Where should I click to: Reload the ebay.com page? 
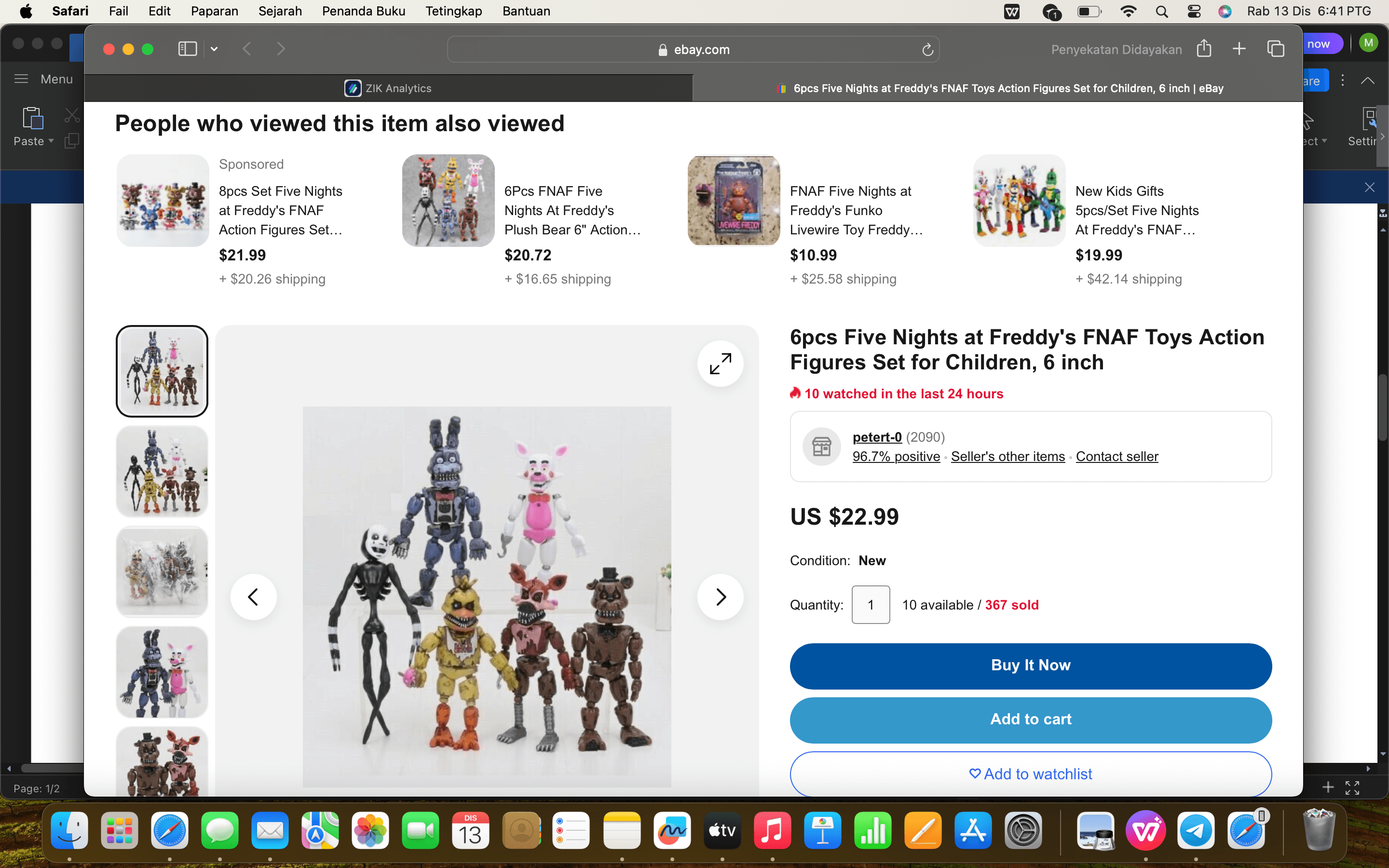927,50
